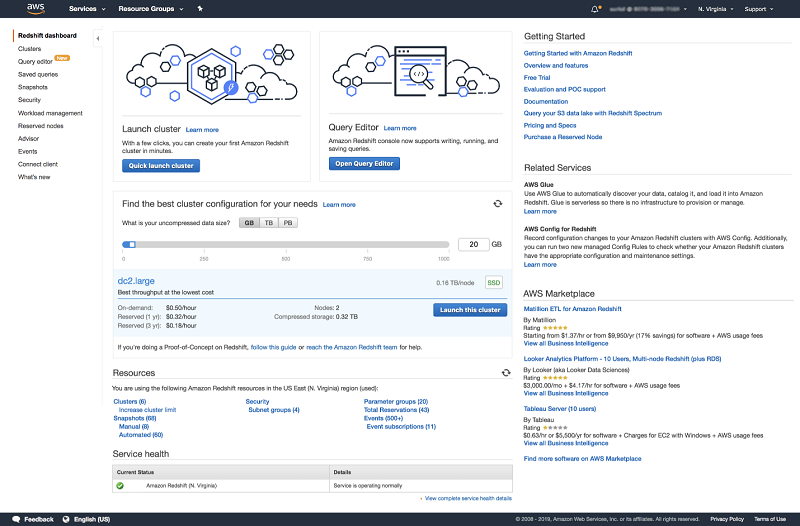The image size is (800, 526).
Task: Select GB as data size unit
Action: click(249, 223)
